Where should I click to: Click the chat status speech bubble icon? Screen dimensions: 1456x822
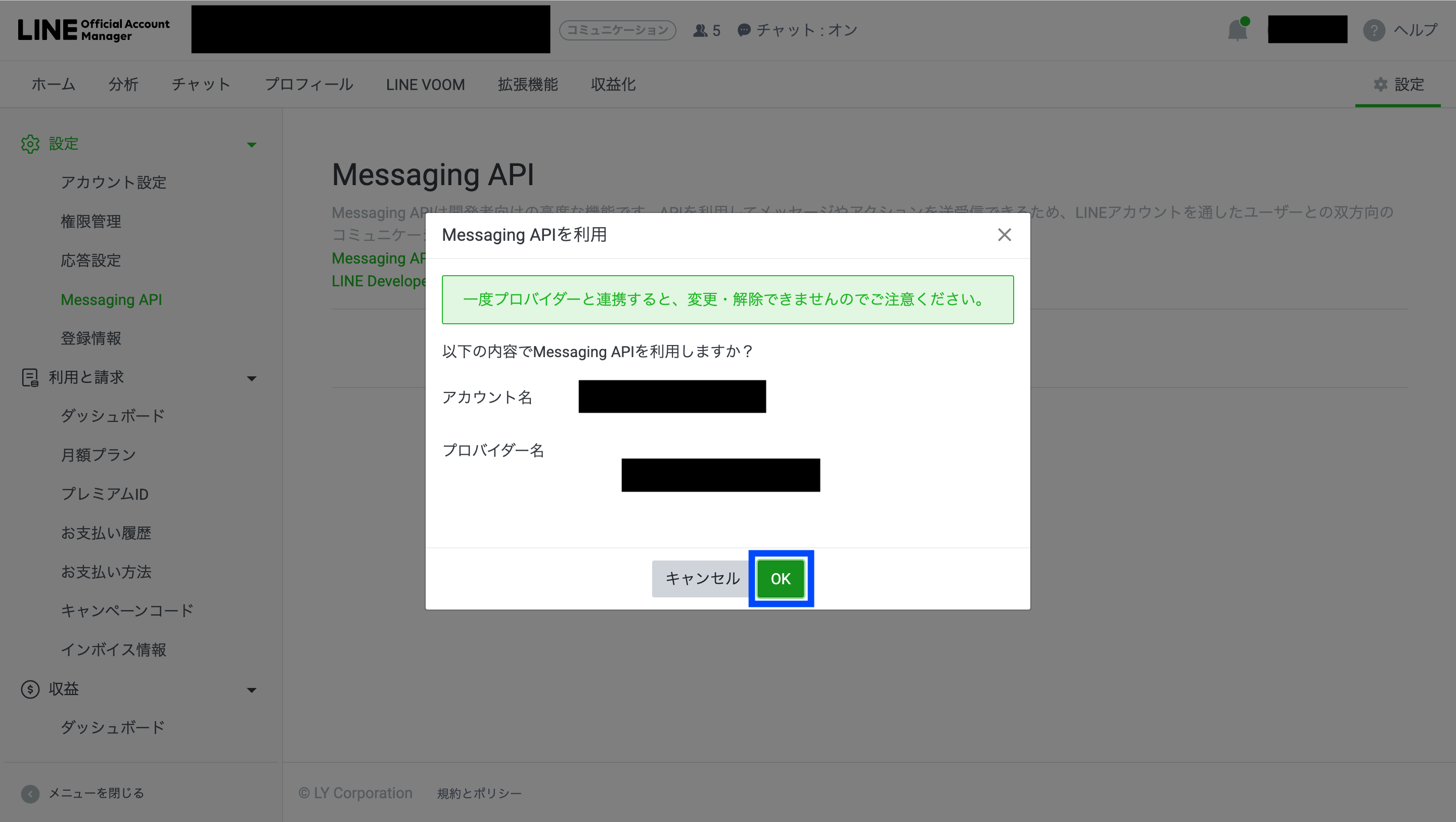click(x=744, y=30)
